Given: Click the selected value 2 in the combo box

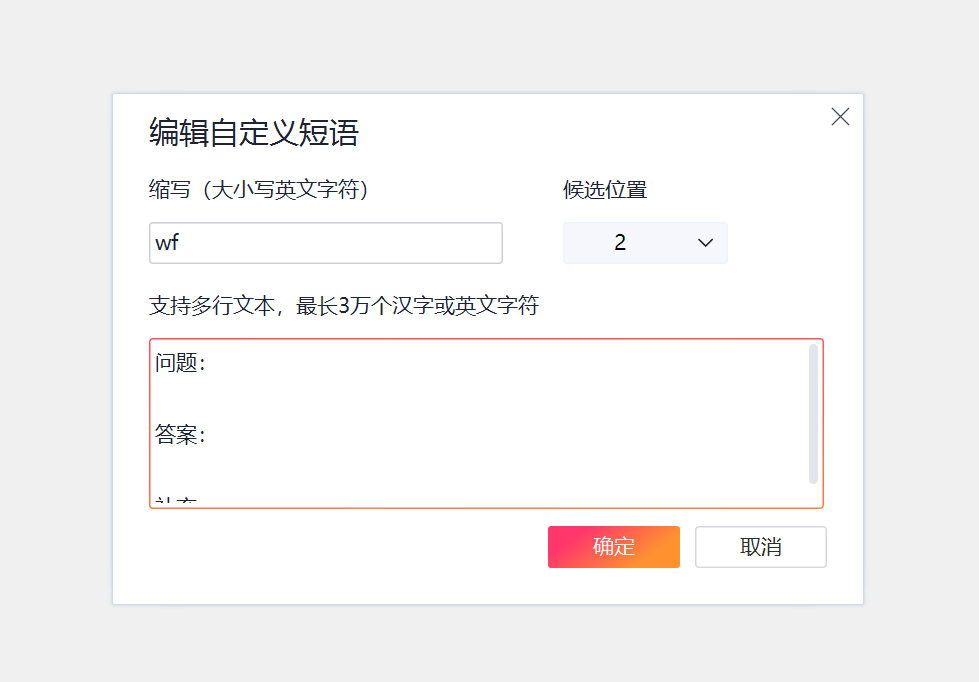Looking at the screenshot, I should (x=620, y=243).
